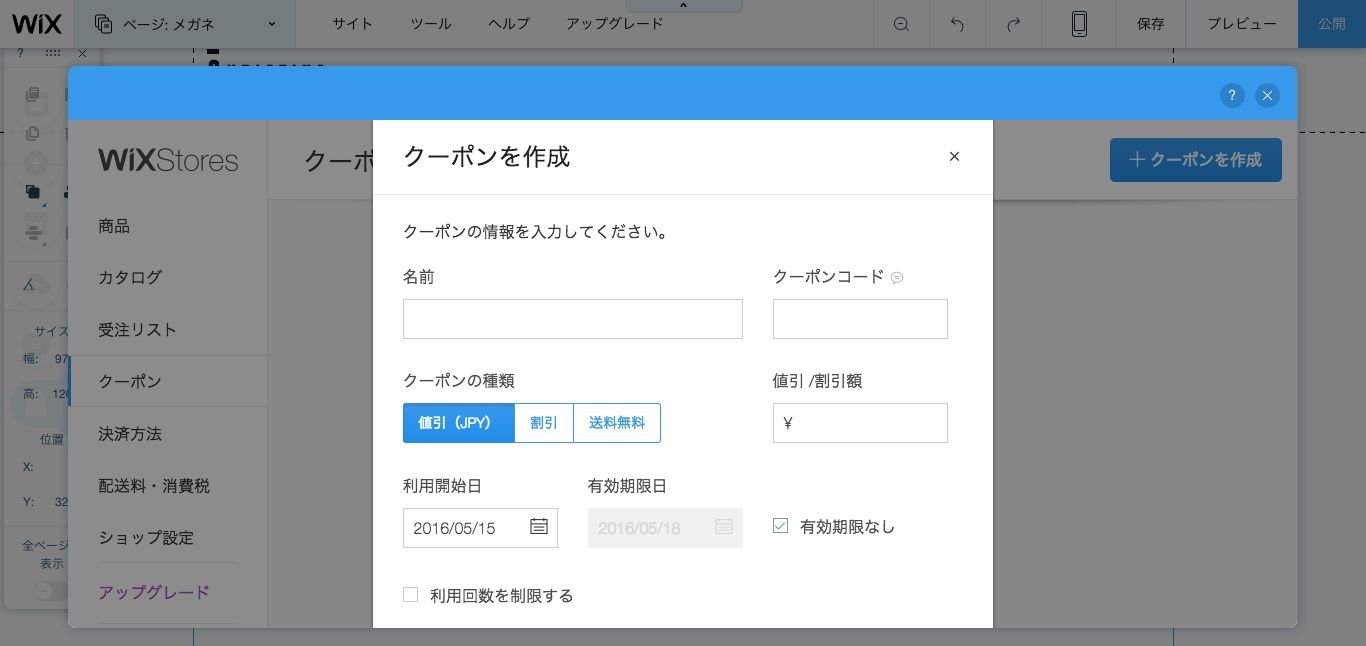Enable the 利用回数を制限する checkbox
1366x646 pixels.
(411, 594)
